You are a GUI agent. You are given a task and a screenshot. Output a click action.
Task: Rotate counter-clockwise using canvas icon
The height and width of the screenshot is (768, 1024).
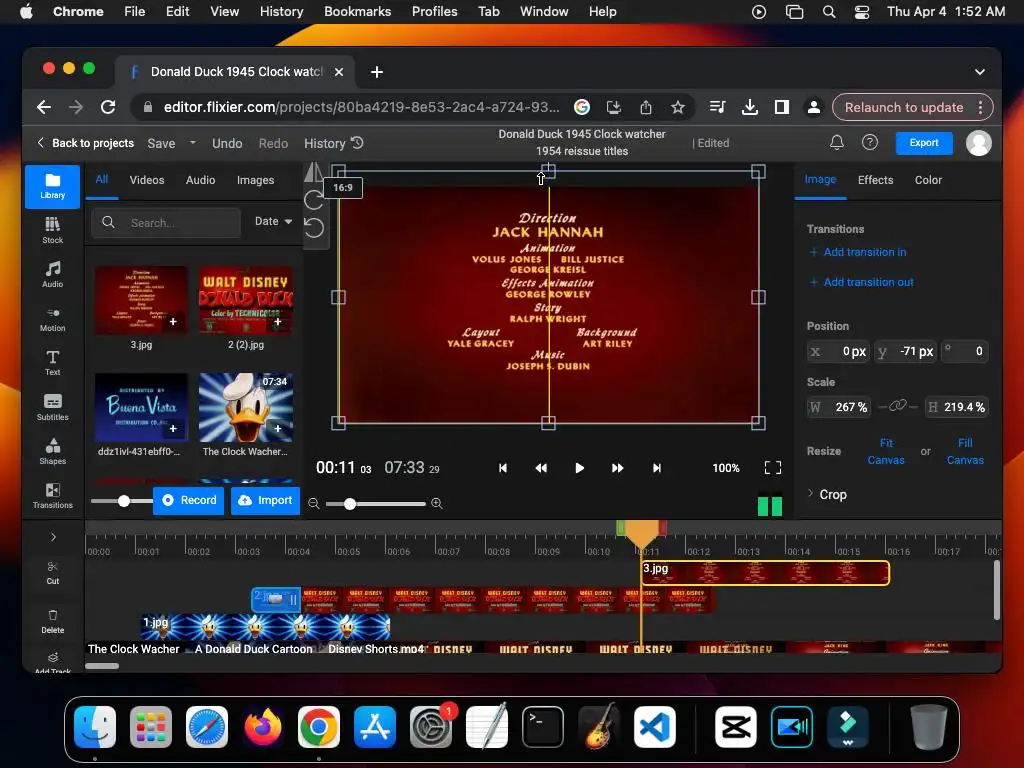pyautogui.click(x=313, y=228)
